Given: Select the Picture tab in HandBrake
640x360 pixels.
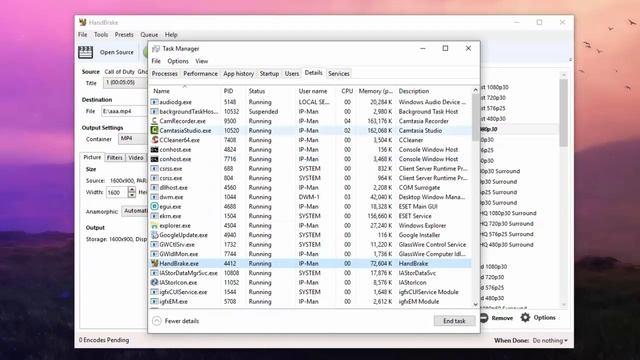Looking at the screenshot, I should pyautogui.click(x=92, y=157).
